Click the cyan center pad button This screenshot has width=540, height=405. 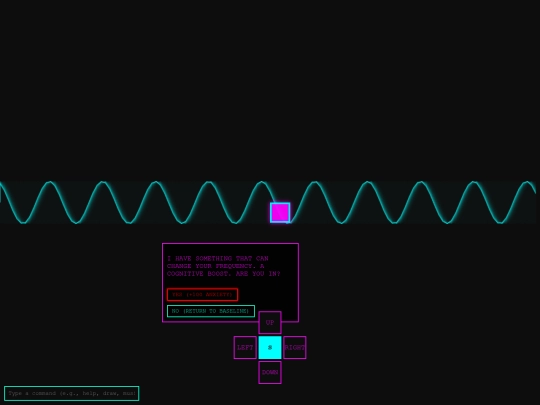(270, 347)
